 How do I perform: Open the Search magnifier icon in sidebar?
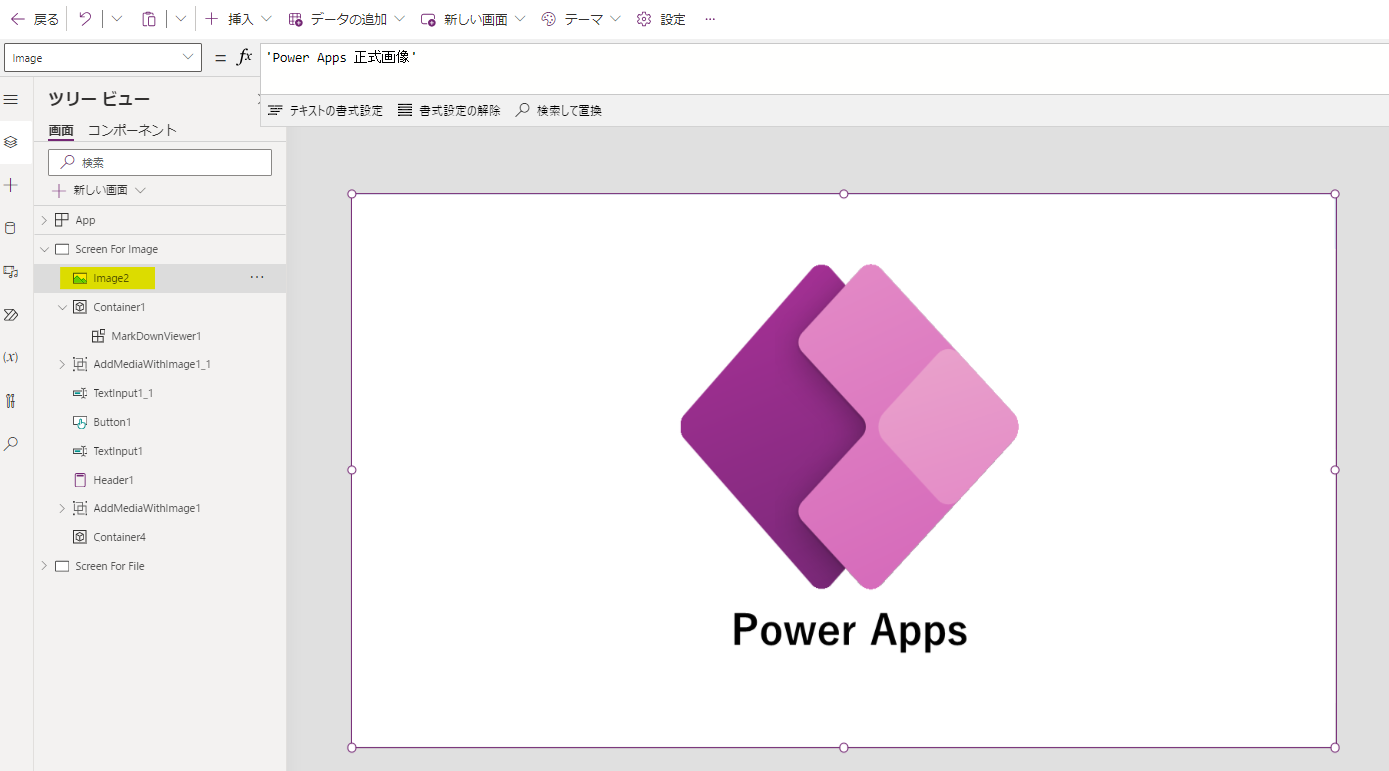(x=11, y=443)
